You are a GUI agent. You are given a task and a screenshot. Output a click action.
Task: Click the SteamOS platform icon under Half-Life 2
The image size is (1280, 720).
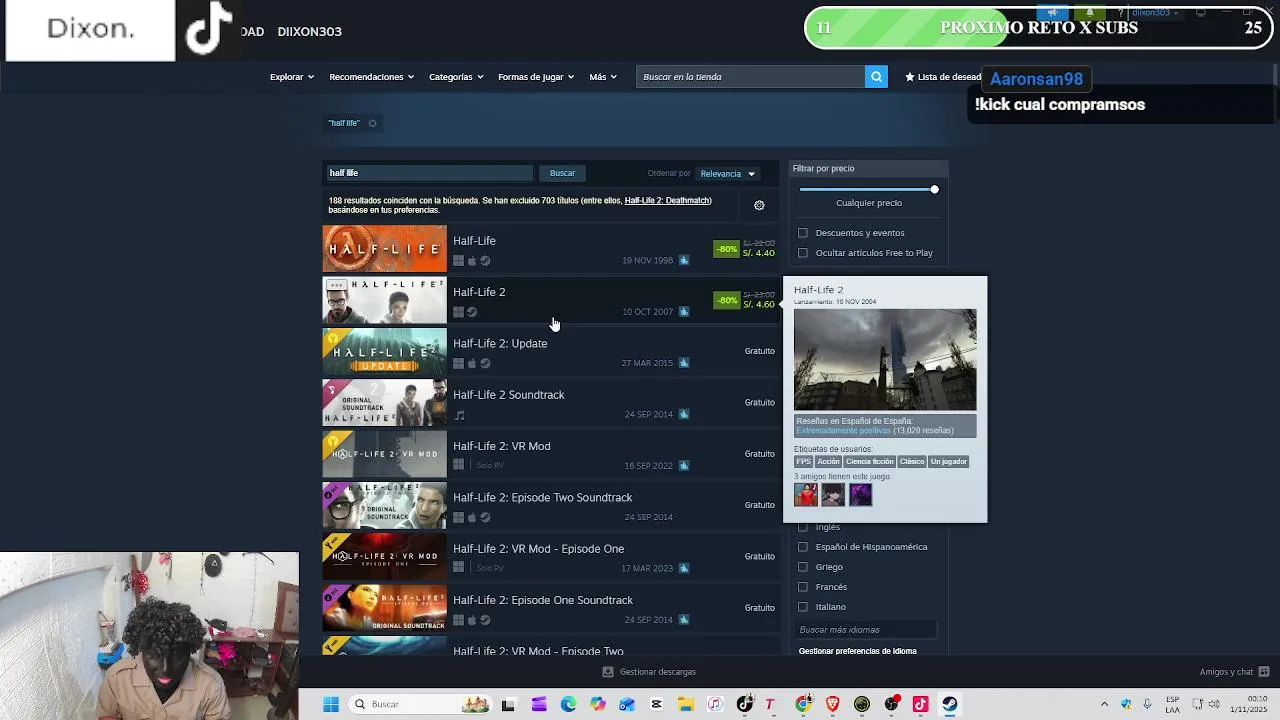pyautogui.click(x=472, y=312)
